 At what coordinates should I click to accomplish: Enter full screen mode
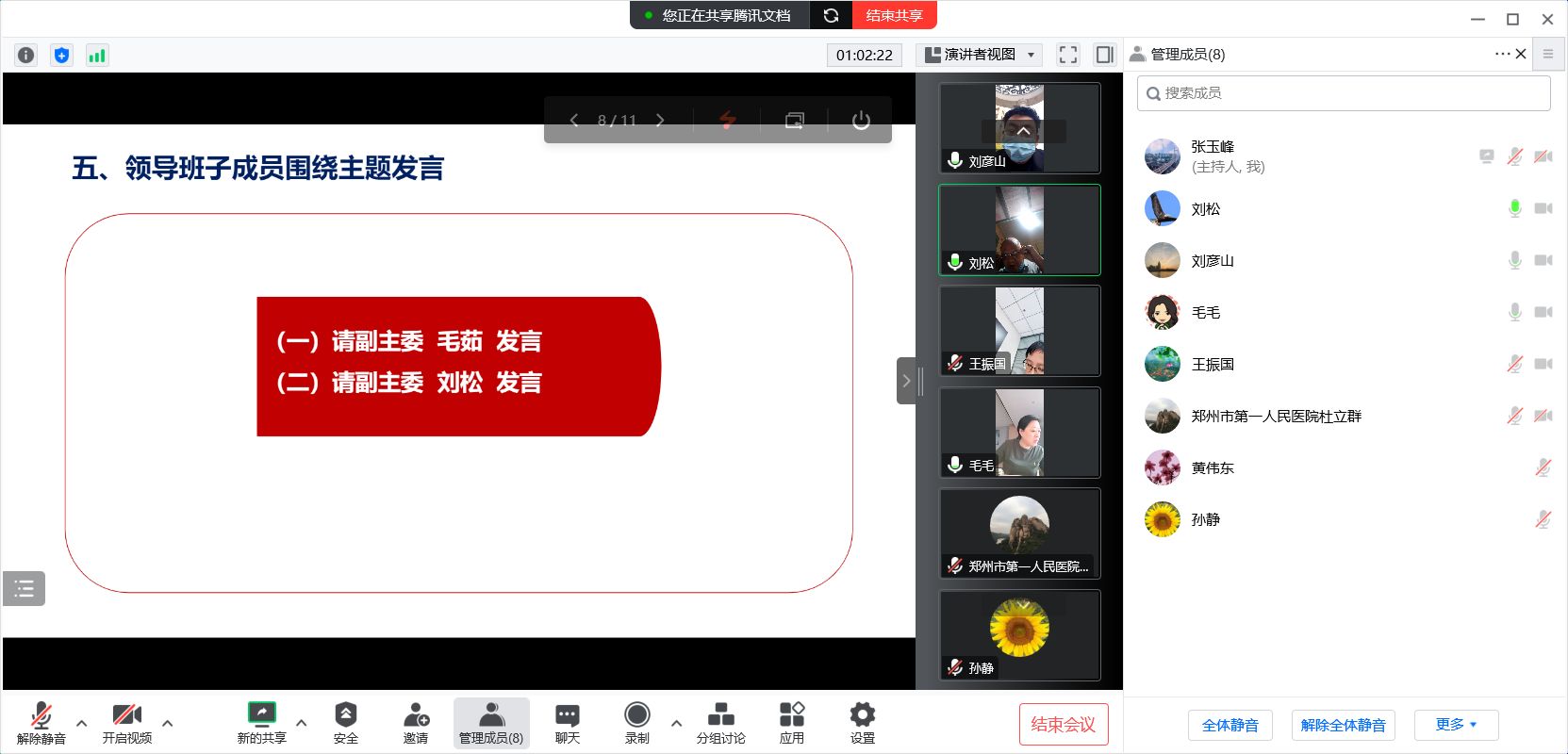(1067, 55)
